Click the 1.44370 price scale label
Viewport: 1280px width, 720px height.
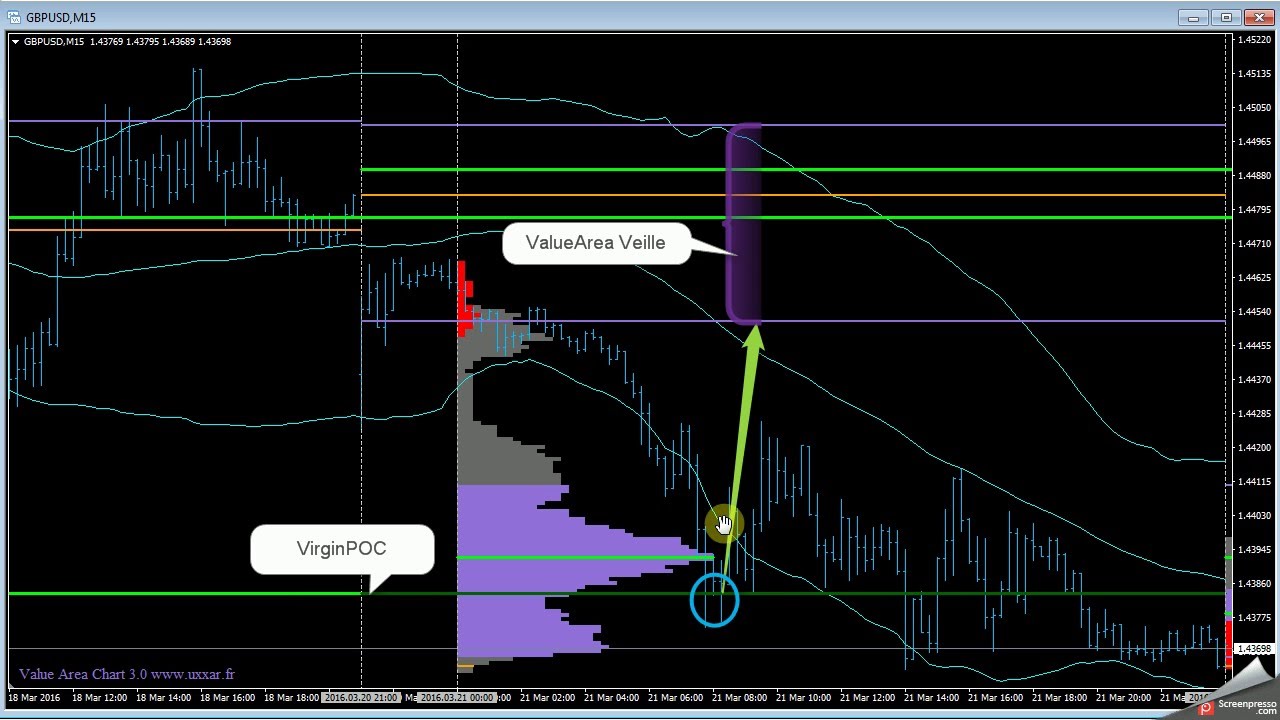(x=1255, y=380)
